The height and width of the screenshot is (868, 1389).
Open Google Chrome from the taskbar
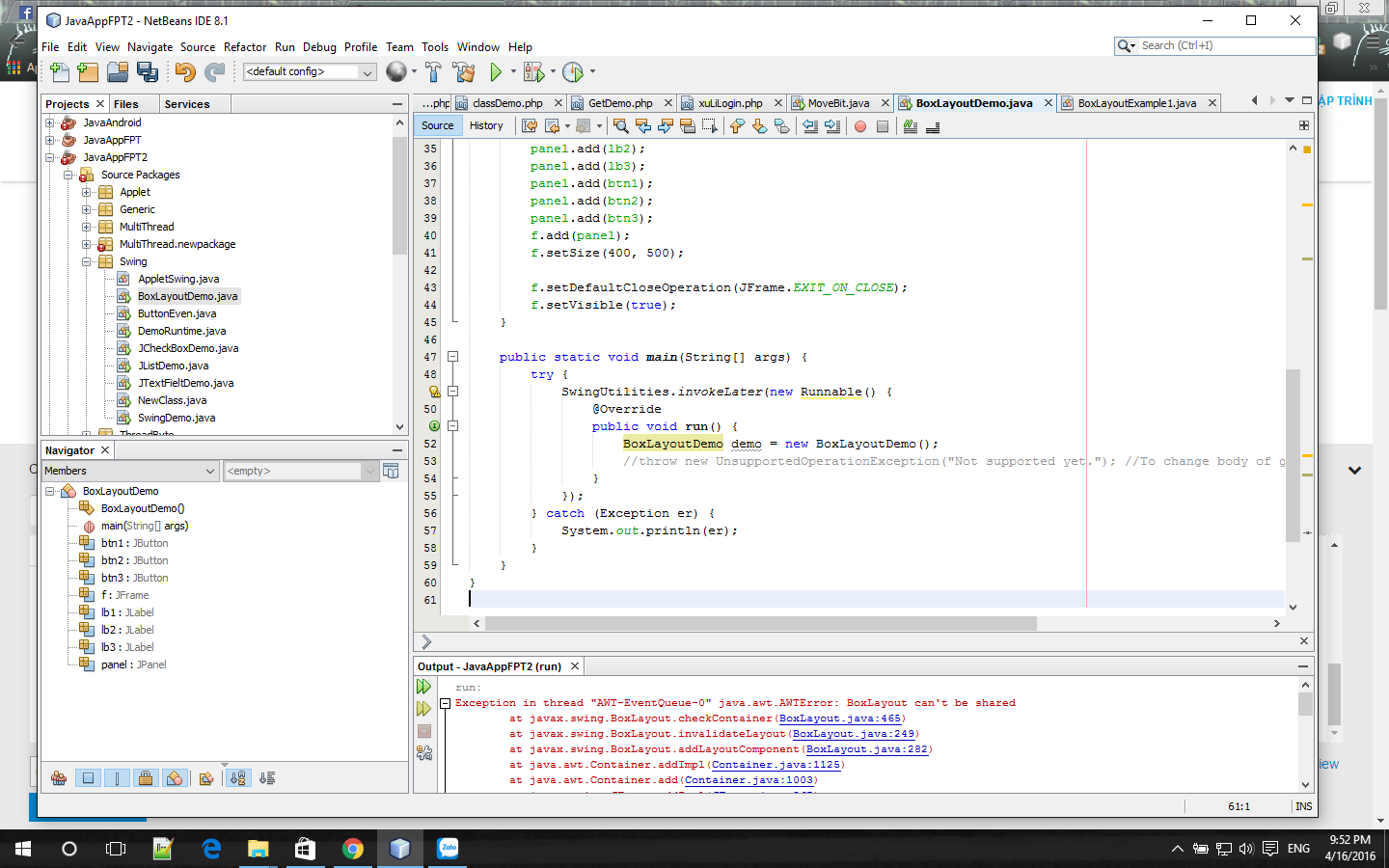tap(353, 849)
